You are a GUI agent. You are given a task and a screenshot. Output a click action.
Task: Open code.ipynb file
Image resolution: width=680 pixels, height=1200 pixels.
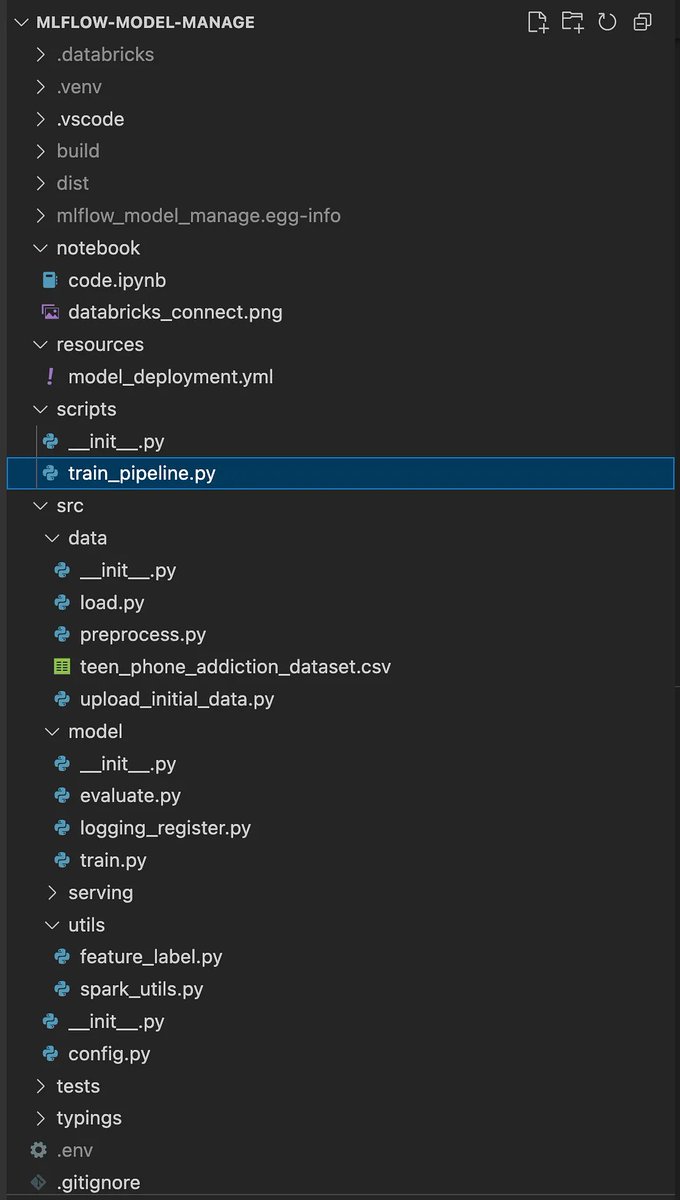tap(117, 280)
